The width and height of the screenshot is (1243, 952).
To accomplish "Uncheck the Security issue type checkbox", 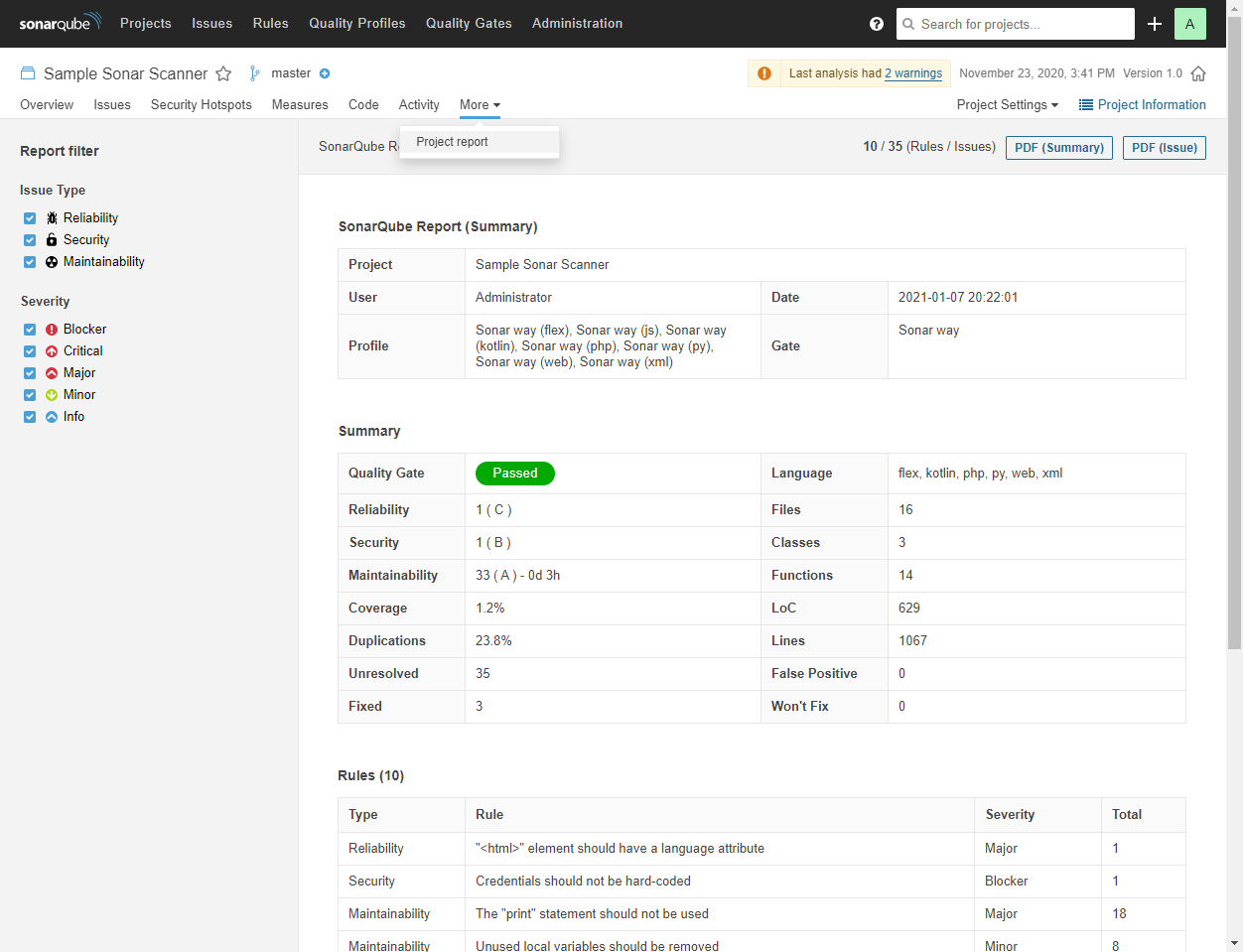I will [x=30, y=240].
